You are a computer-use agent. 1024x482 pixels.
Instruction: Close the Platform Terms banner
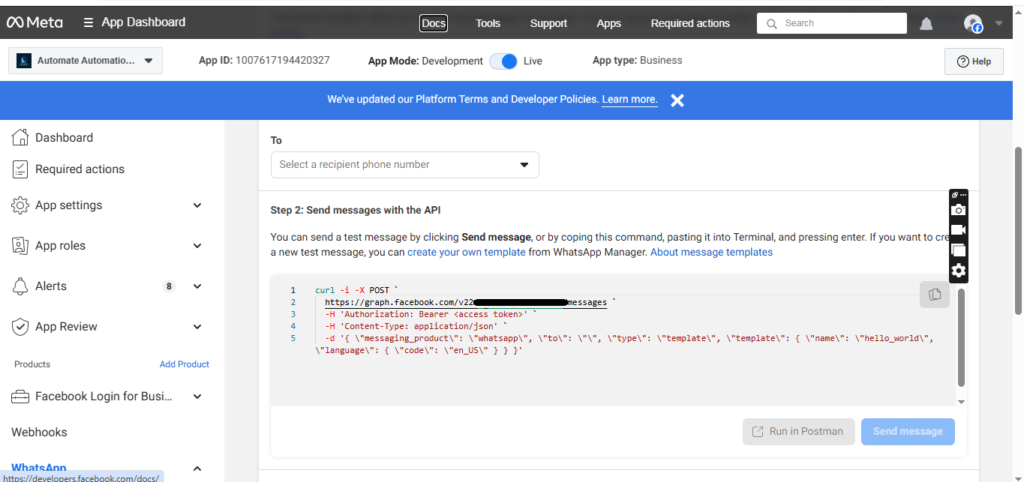(x=677, y=100)
